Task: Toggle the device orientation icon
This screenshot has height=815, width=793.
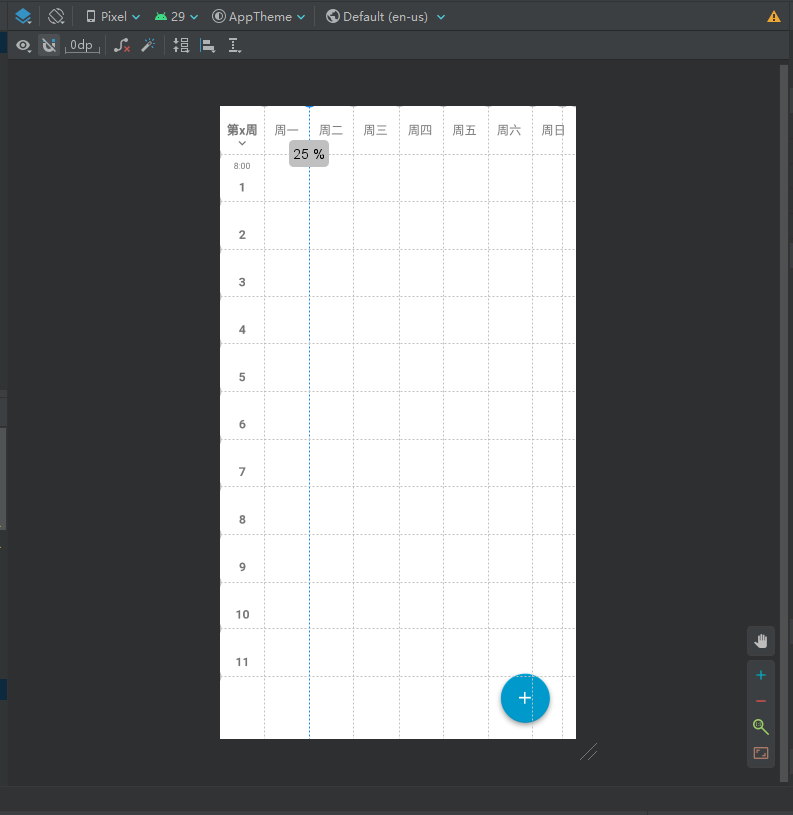Action: point(56,17)
